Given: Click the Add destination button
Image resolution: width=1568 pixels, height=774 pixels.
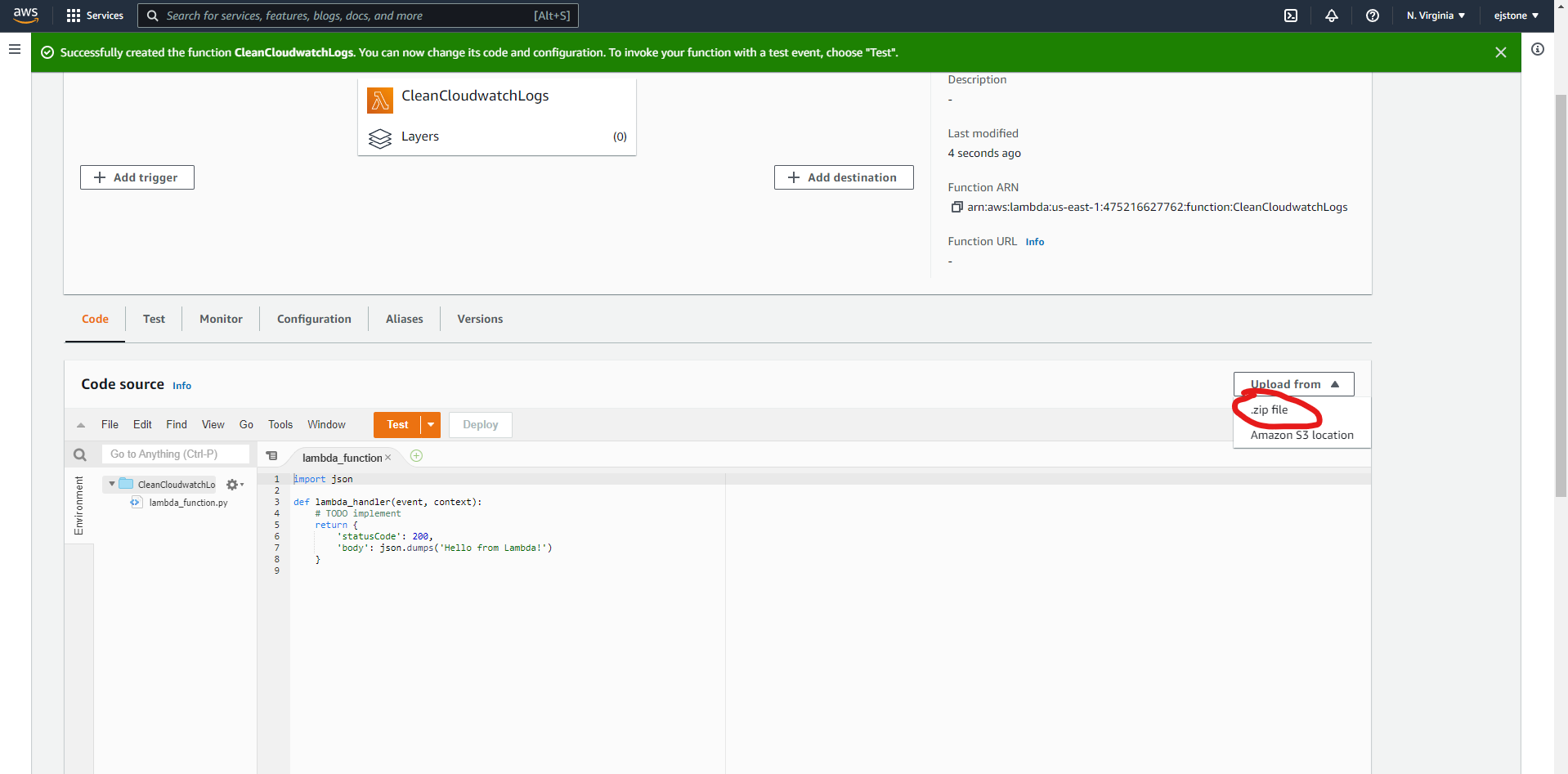Looking at the screenshot, I should [844, 177].
